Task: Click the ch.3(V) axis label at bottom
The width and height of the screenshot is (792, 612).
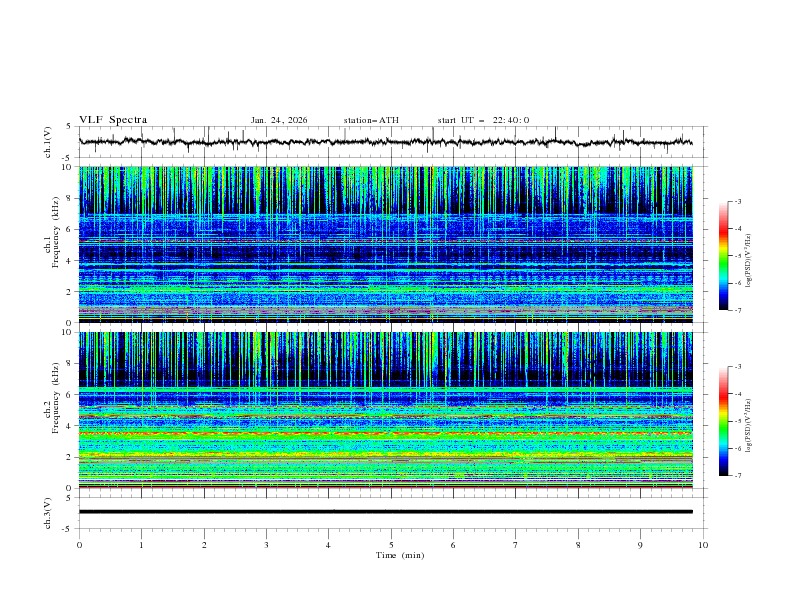Action: click(48, 512)
